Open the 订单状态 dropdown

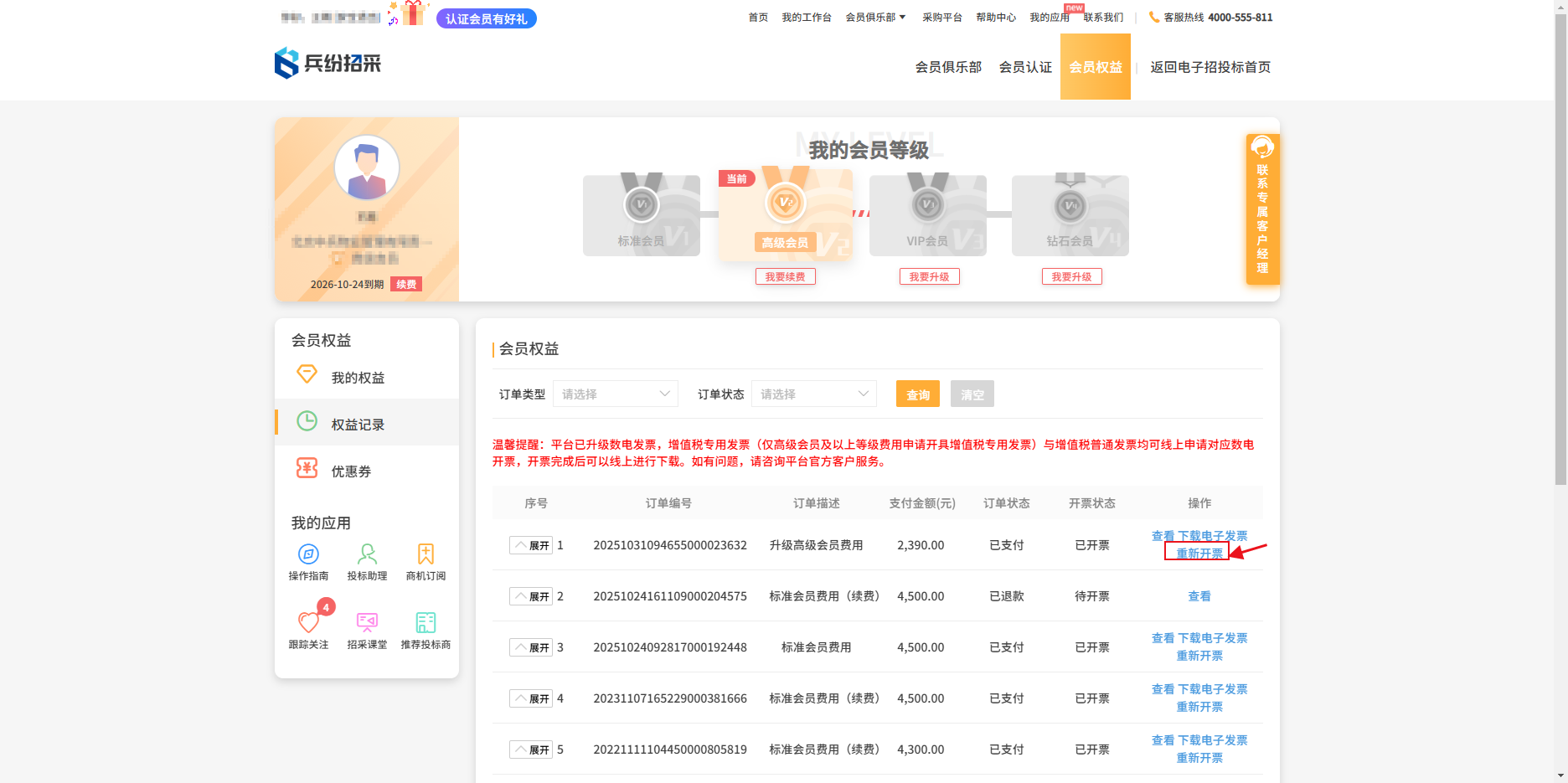point(813,394)
